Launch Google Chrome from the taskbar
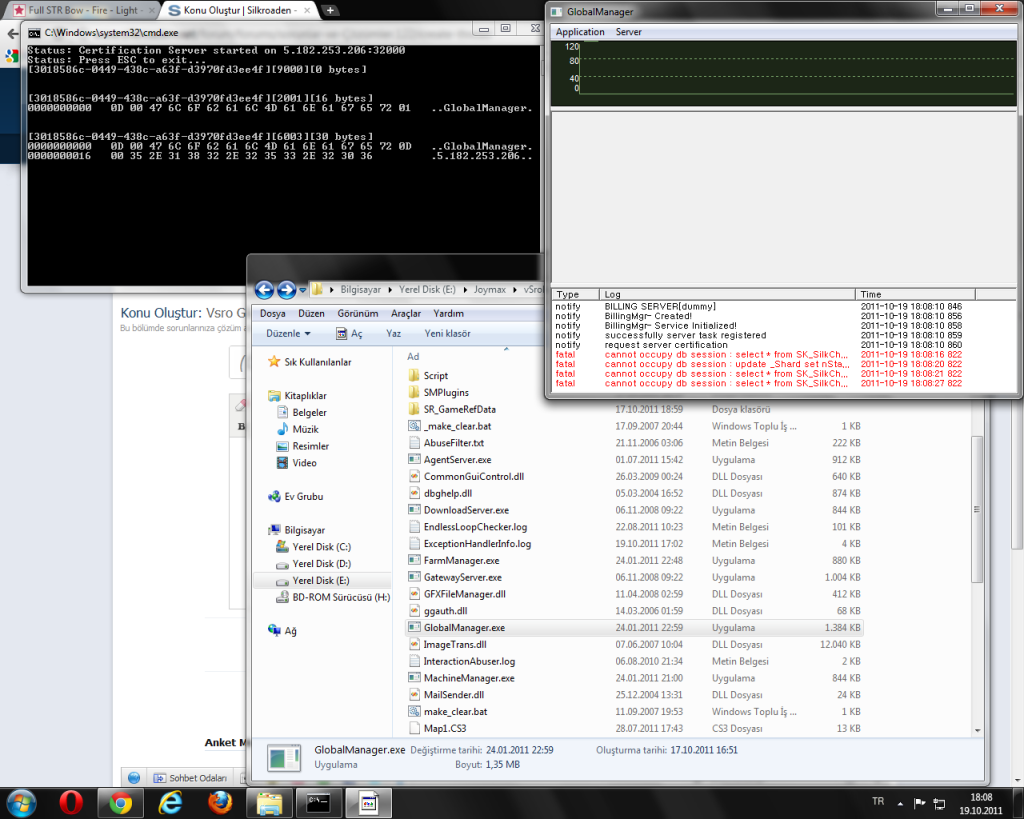Screen dimensions: 1024x819 (x=120, y=803)
